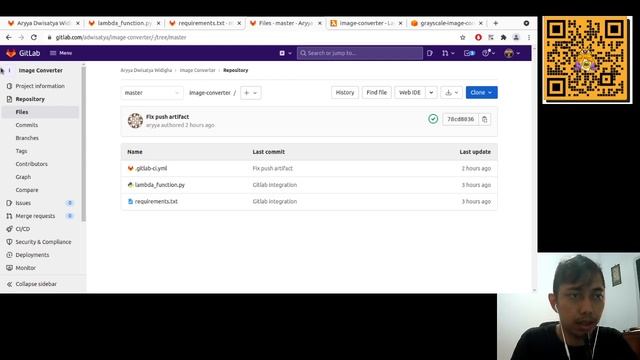640x360 pixels.
Task: Open the .gitlab-ci.yml file
Action: [x=151, y=169]
